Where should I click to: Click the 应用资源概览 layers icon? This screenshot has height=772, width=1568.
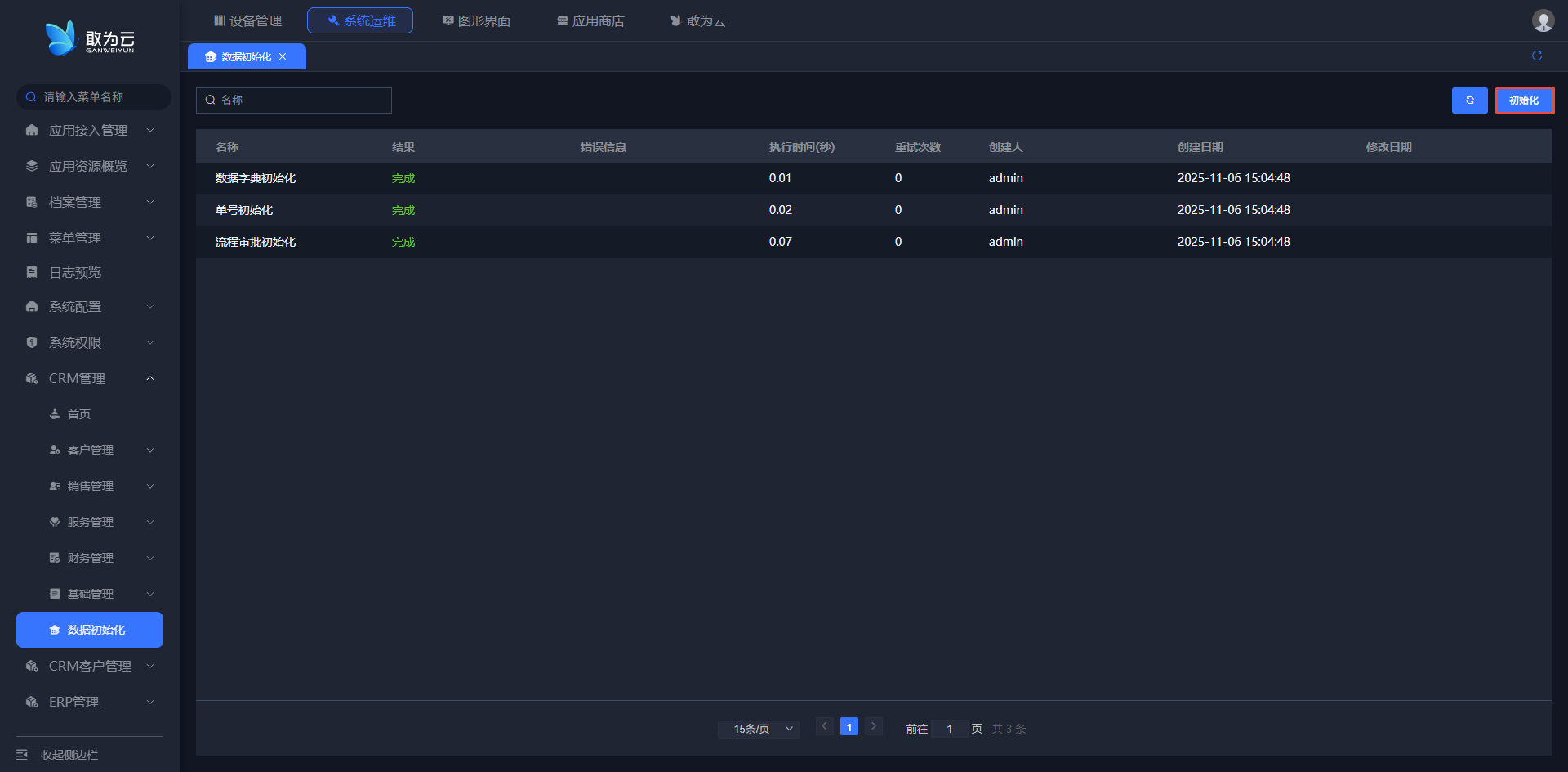[32, 166]
